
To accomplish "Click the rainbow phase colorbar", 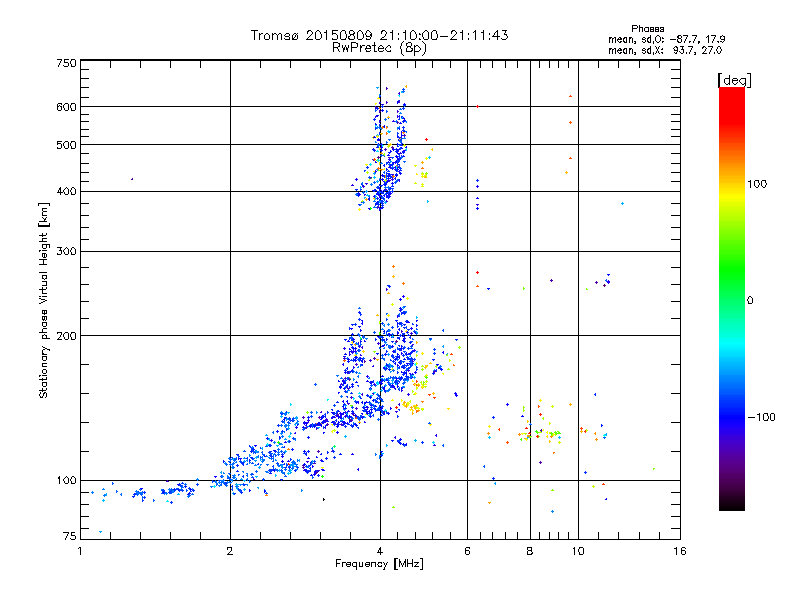I will [x=732, y=298].
